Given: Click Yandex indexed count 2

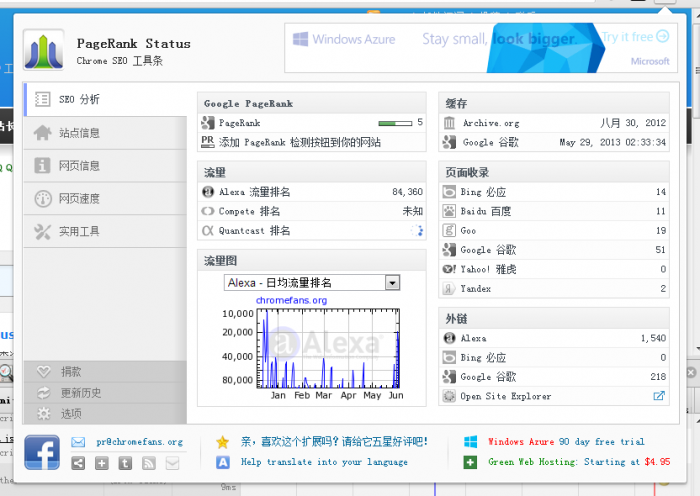Looking at the screenshot, I should tap(663, 288).
